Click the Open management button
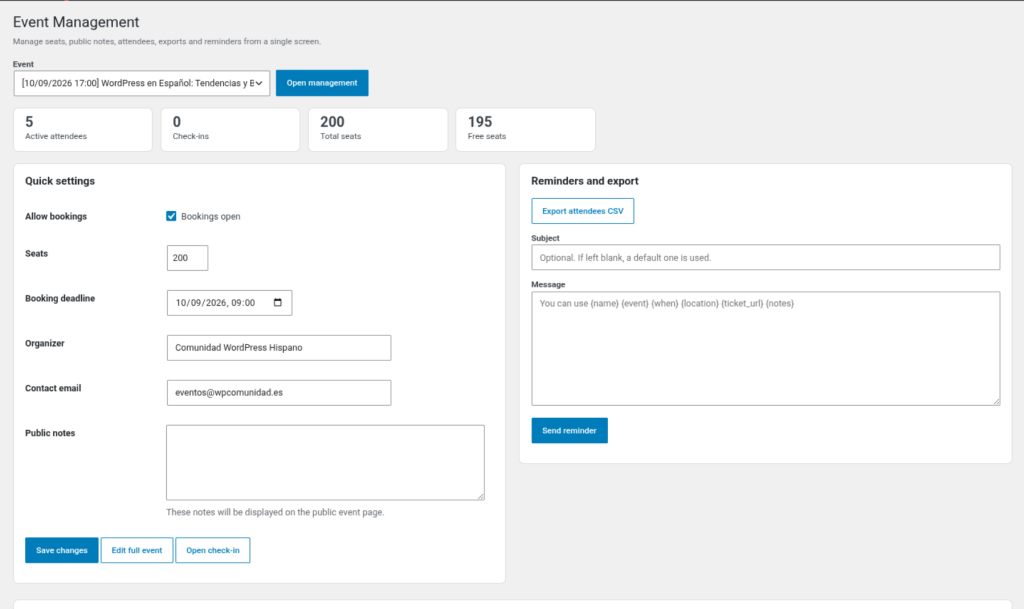Image resolution: width=1024 pixels, height=609 pixels. coord(322,83)
